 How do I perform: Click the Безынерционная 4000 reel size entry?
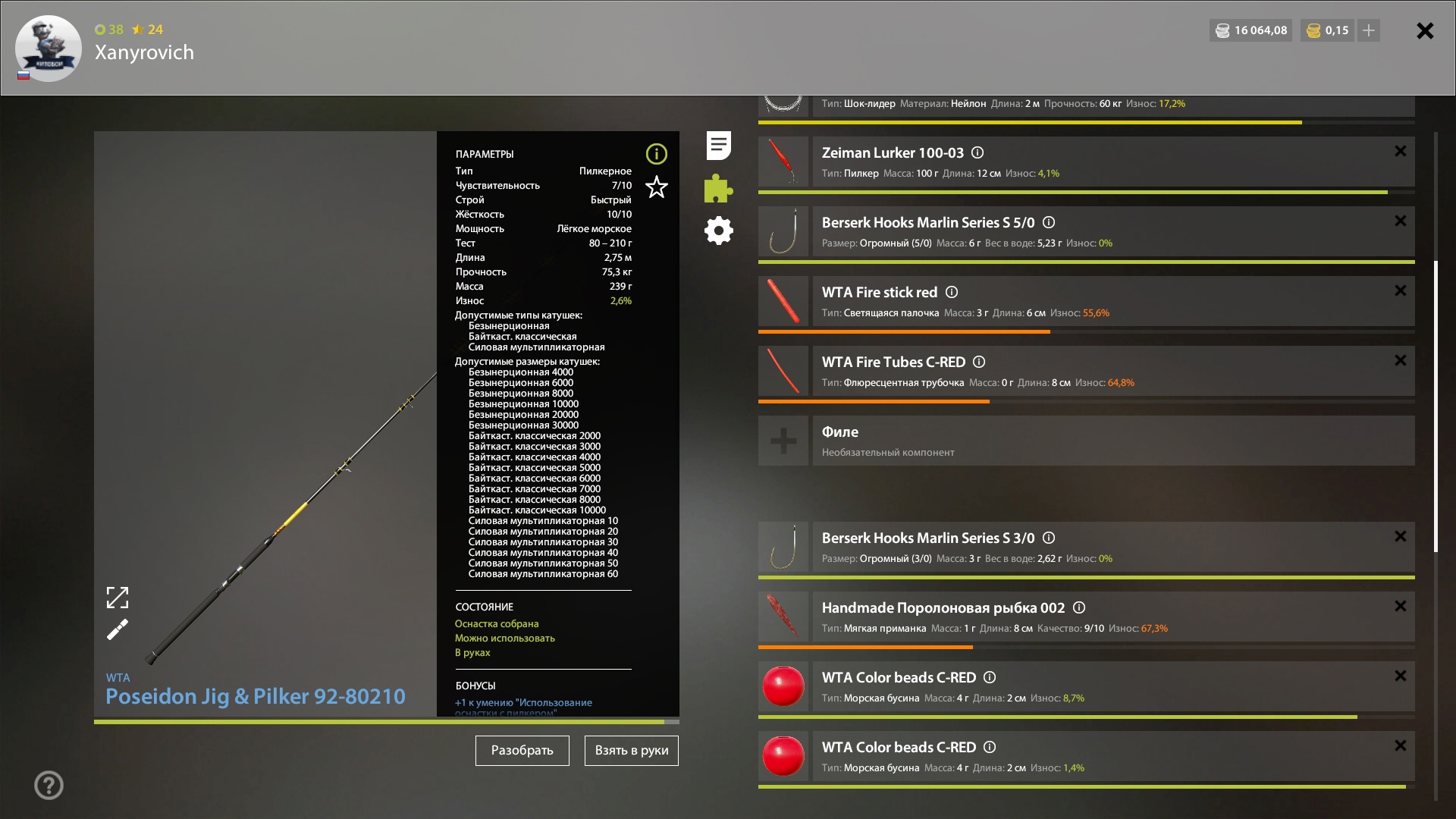click(x=520, y=372)
